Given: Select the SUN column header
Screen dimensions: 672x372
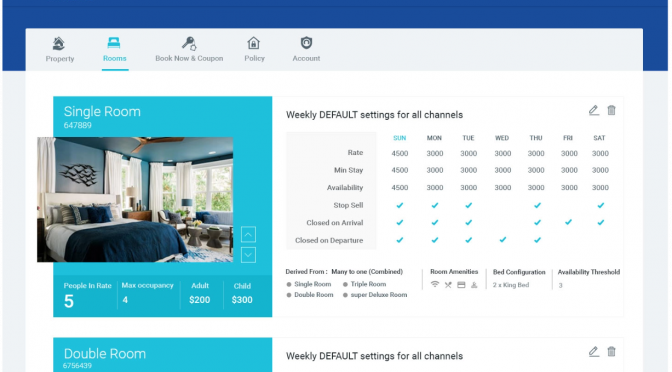Looking at the screenshot, I should 399,138.
